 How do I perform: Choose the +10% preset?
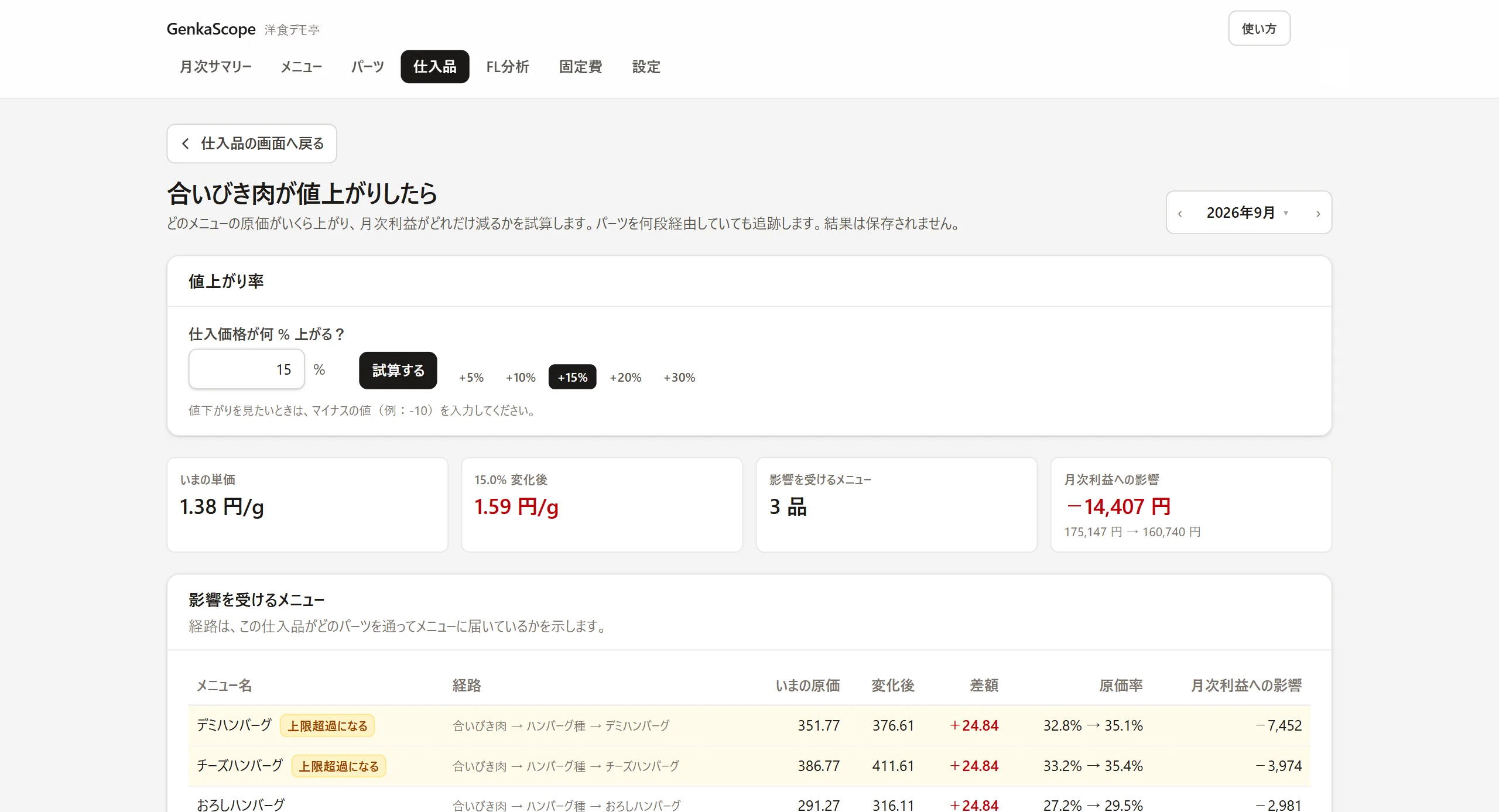[521, 378]
